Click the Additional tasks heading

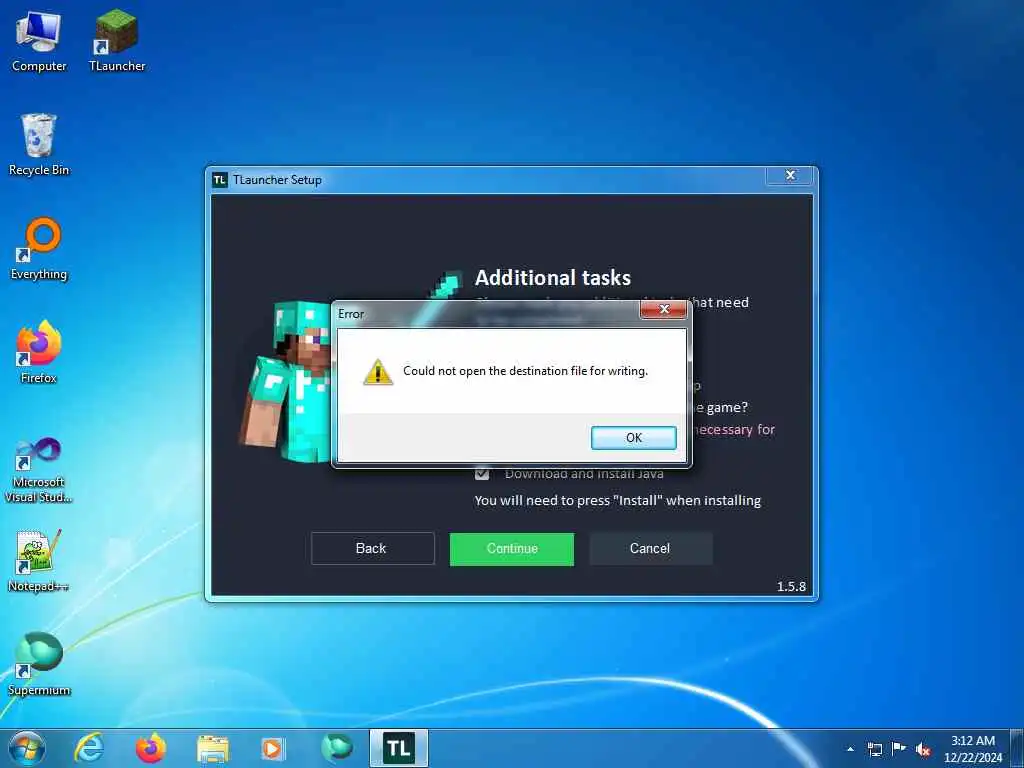pyautogui.click(x=552, y=278)
